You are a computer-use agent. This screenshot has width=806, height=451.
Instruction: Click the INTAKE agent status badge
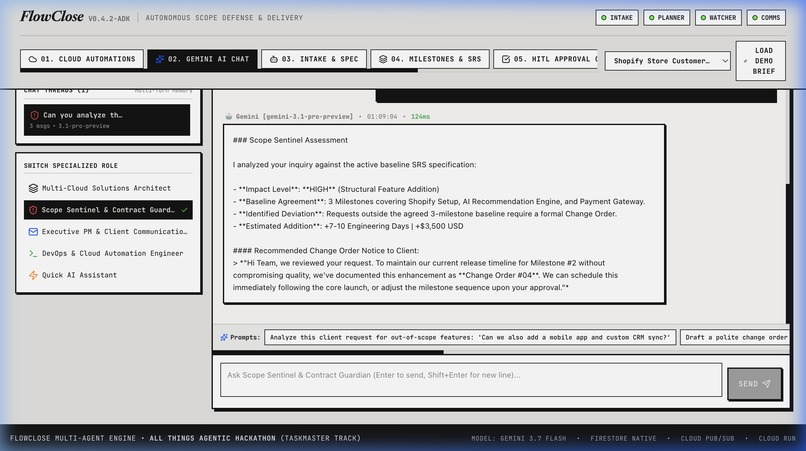pos(617,17)
